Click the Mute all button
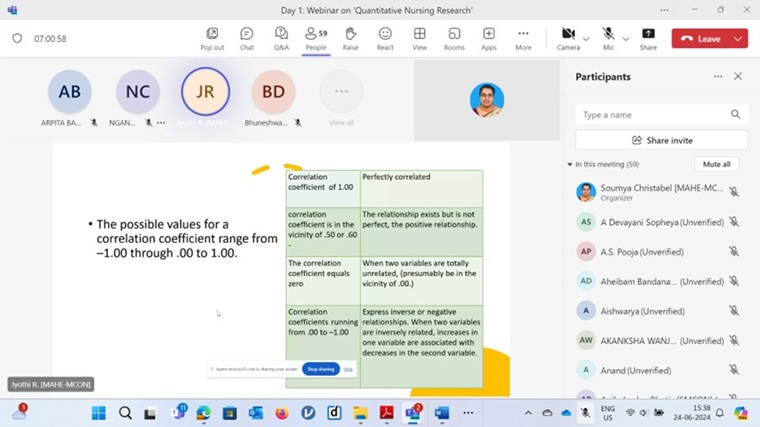 (716, 164)
